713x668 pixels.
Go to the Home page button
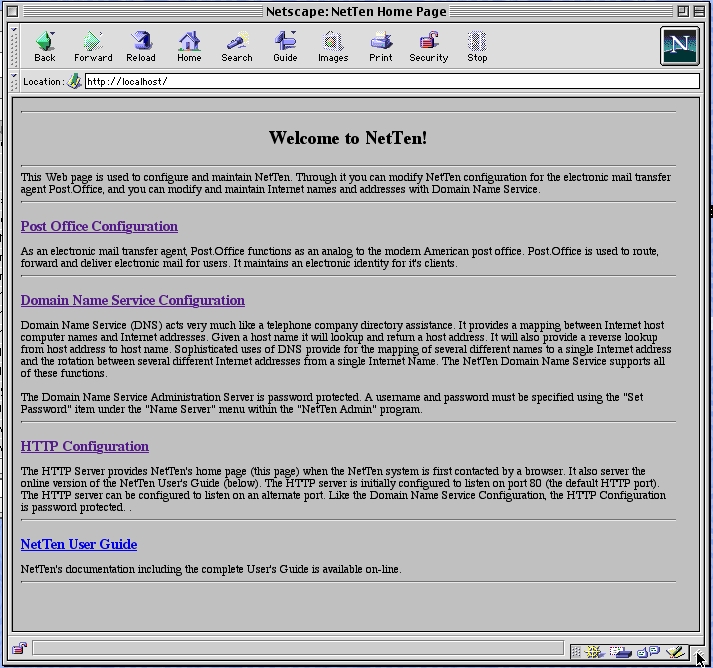click(189, 46)
